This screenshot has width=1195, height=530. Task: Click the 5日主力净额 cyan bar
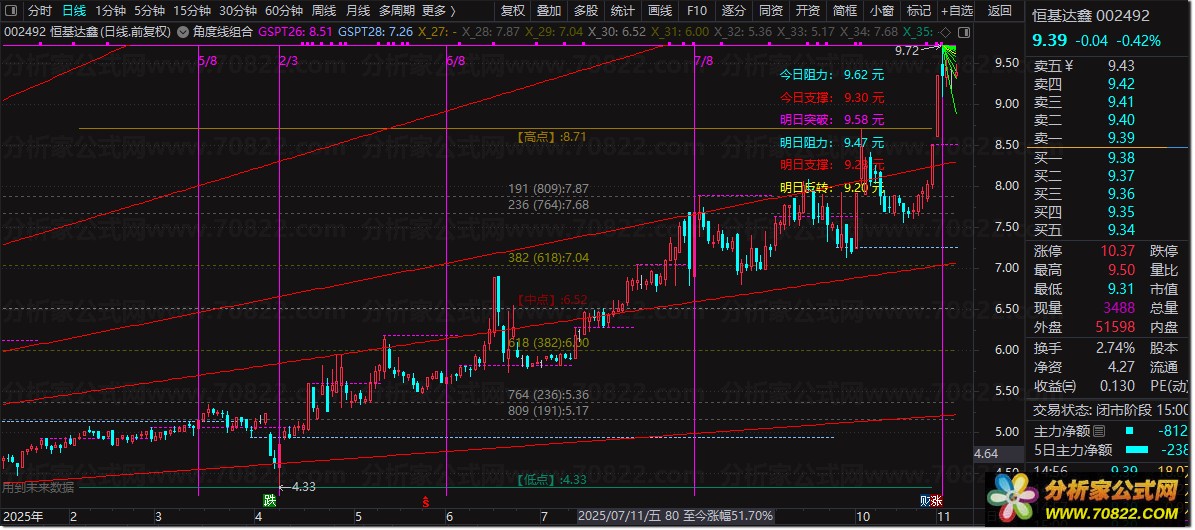pyautogui.click(x=1137, y=450)
